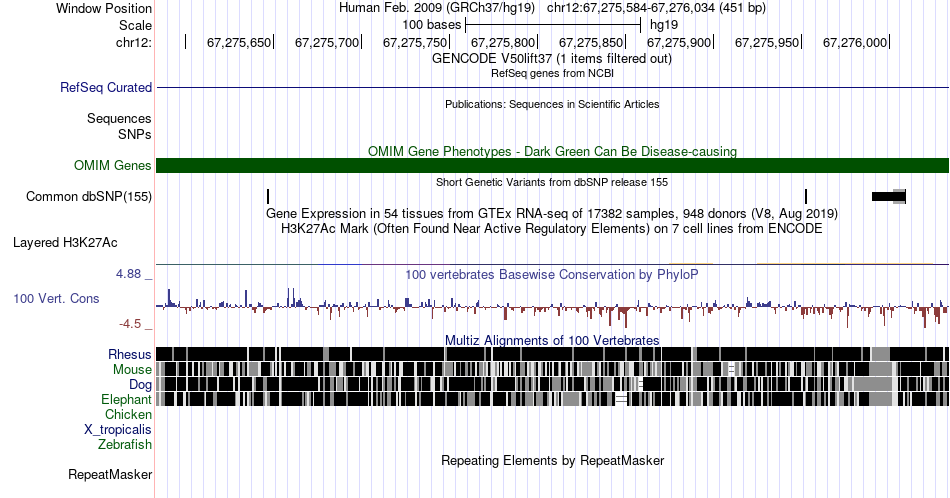Click the RefSeq genes from NCBI title

coord(552,73)
